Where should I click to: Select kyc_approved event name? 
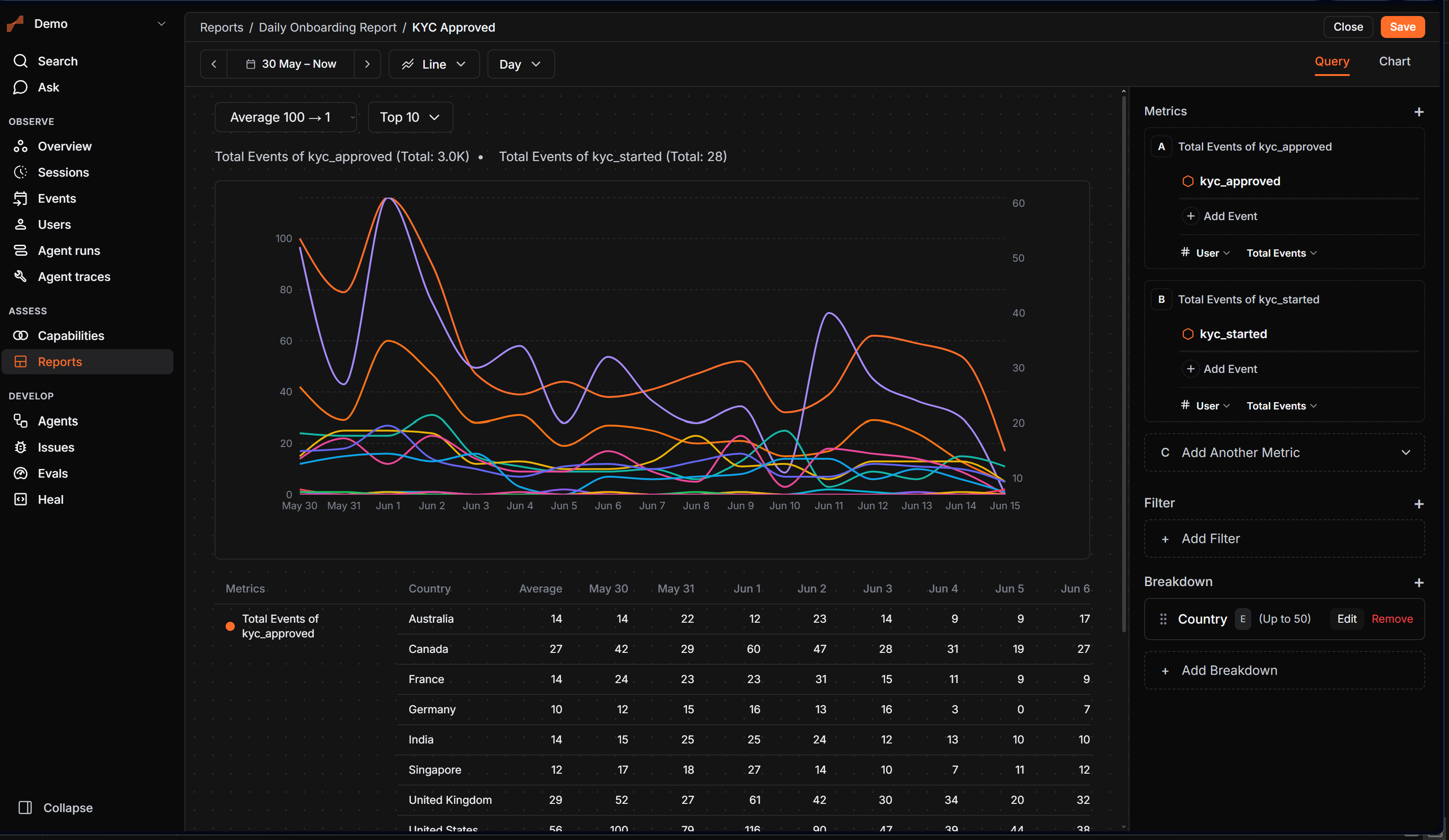click(1240, 181)
